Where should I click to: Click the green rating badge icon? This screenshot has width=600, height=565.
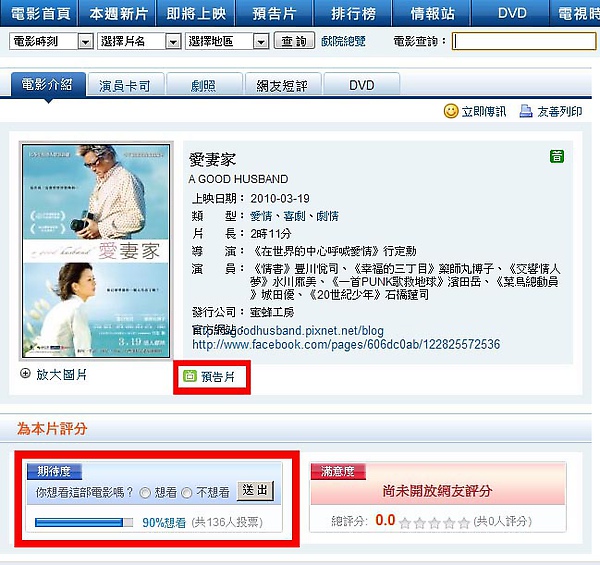tap(557, 156)
